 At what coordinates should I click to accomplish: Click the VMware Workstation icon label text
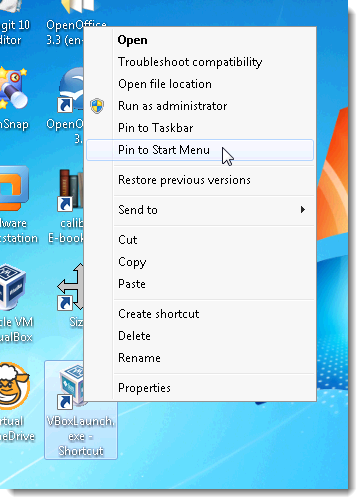tap(19, 231)
